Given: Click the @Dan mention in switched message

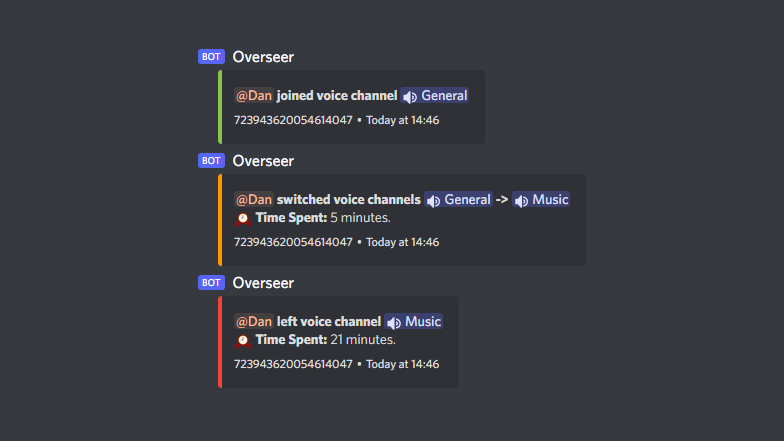Looking at the screenshot, I should [x=254, y=200].
